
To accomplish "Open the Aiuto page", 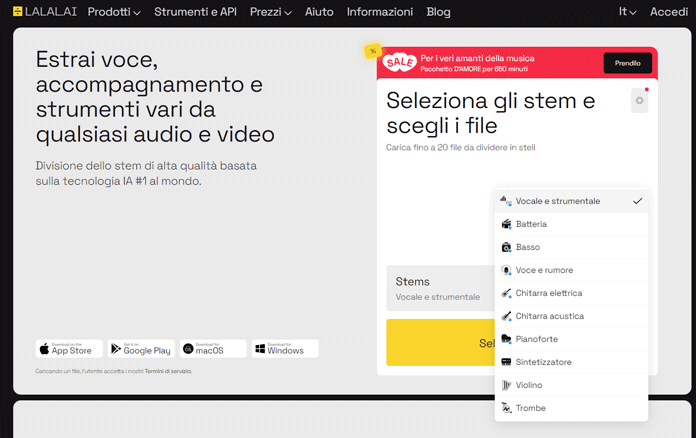I will [319, 12].
